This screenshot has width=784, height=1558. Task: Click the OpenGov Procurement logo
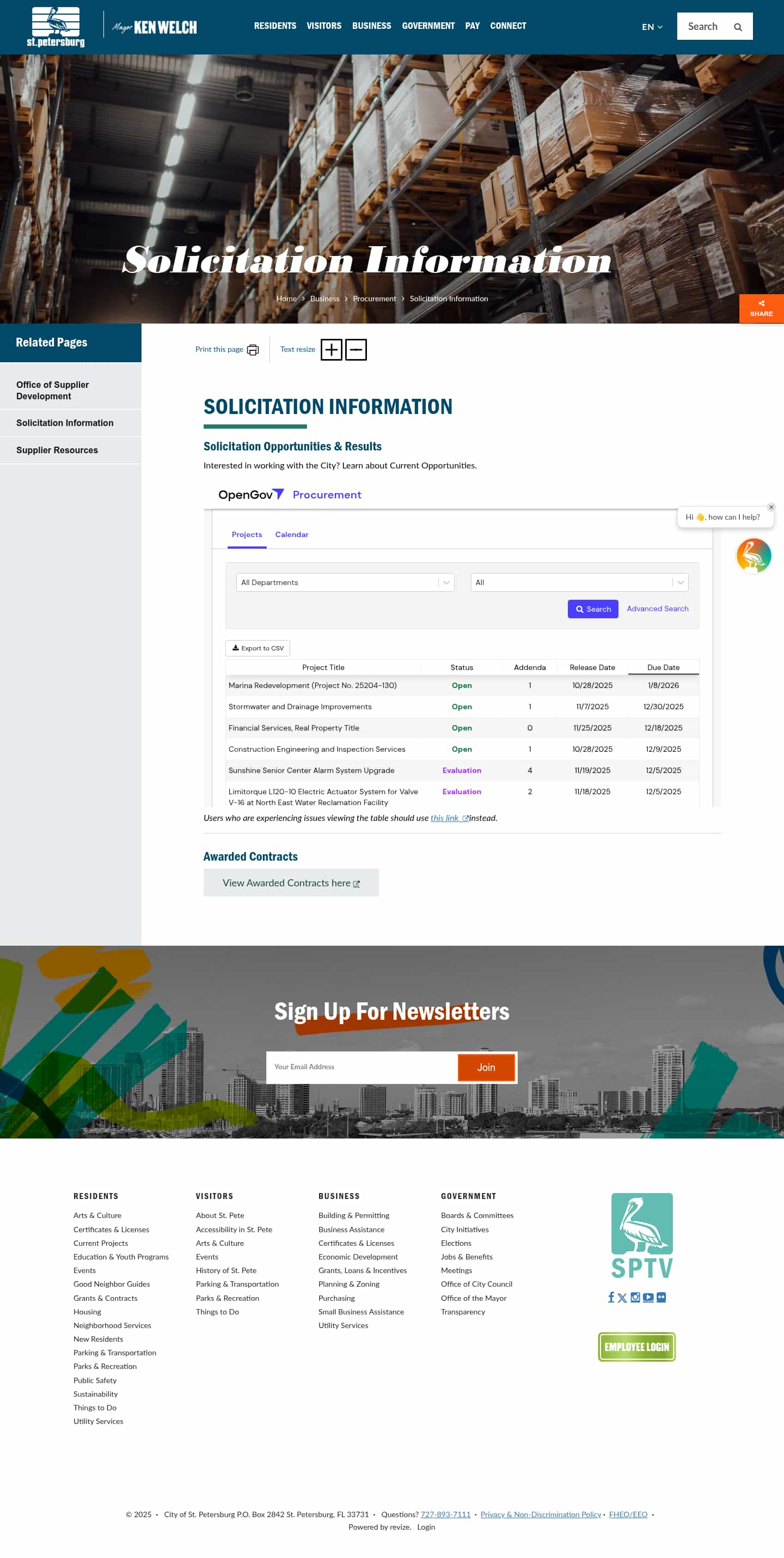click(x=290, y=494)
